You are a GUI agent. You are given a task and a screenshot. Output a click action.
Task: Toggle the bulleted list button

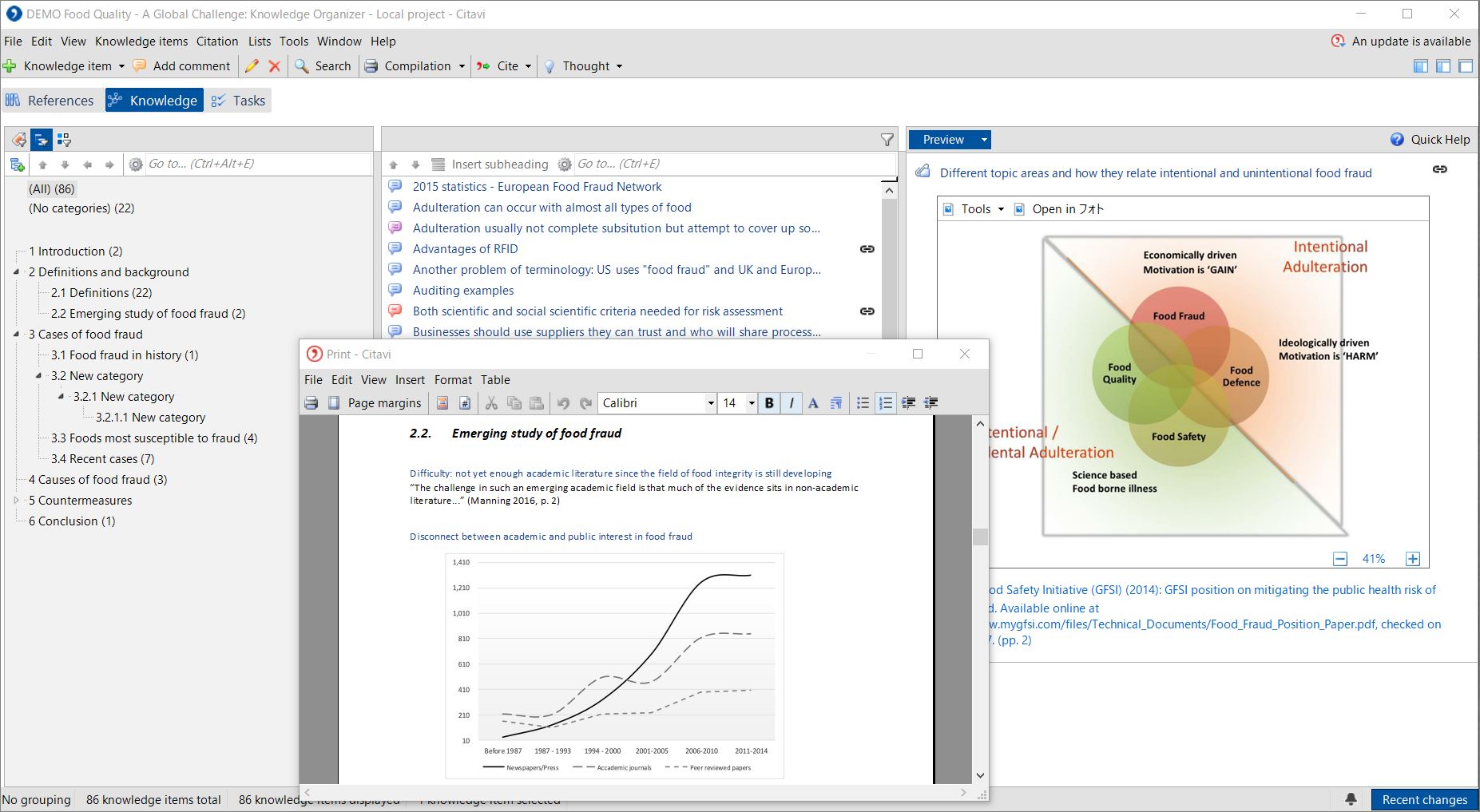click(863, 403)
